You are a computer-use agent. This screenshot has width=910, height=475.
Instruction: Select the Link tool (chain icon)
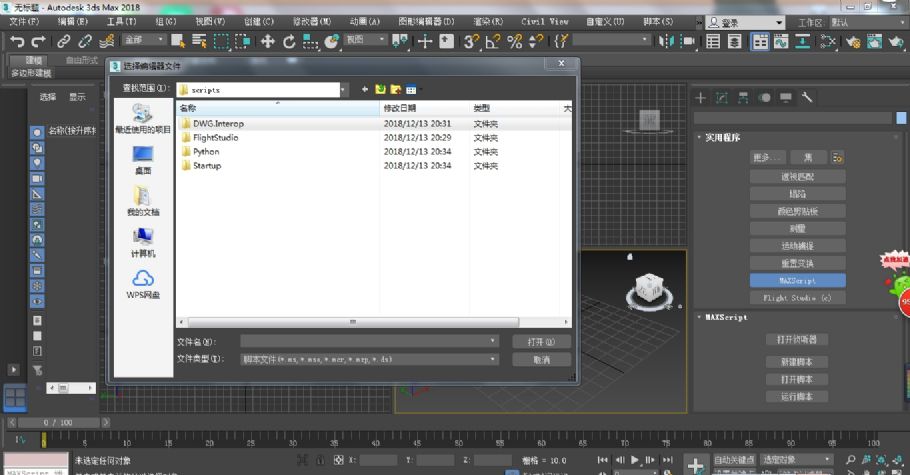(x=63, y=41)
